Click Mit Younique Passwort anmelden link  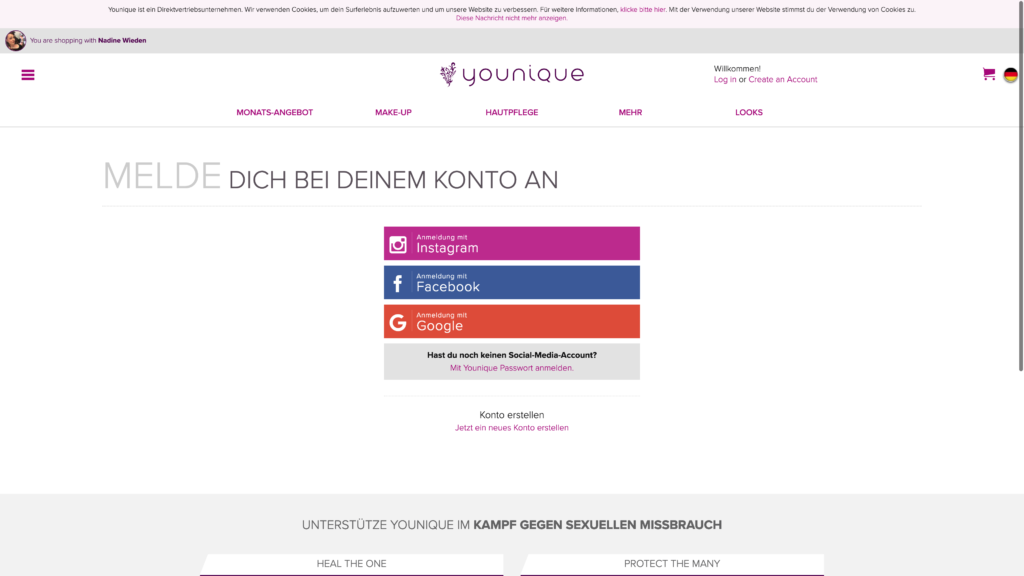point(511,368)
